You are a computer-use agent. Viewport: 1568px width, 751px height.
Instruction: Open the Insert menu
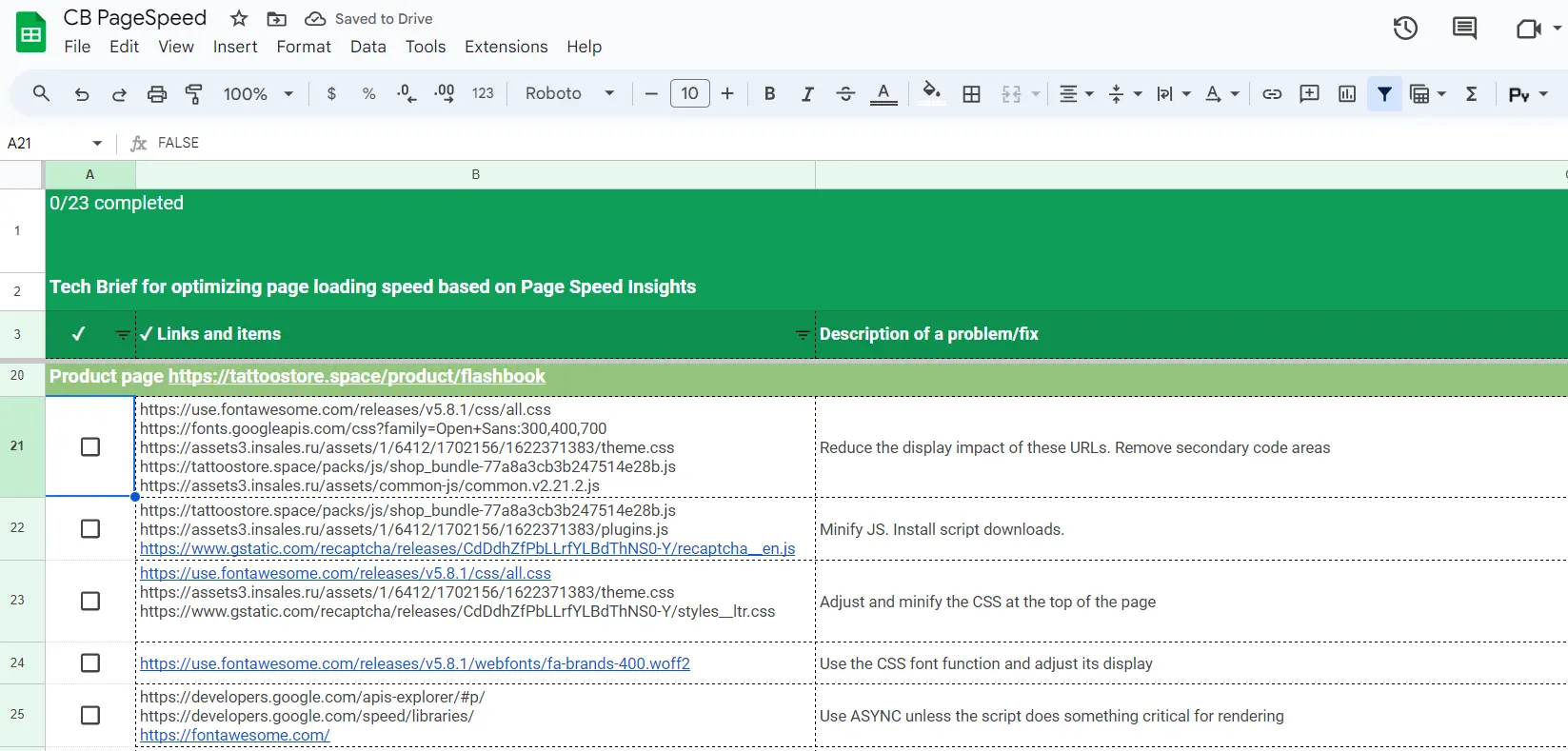click(235, 47)
